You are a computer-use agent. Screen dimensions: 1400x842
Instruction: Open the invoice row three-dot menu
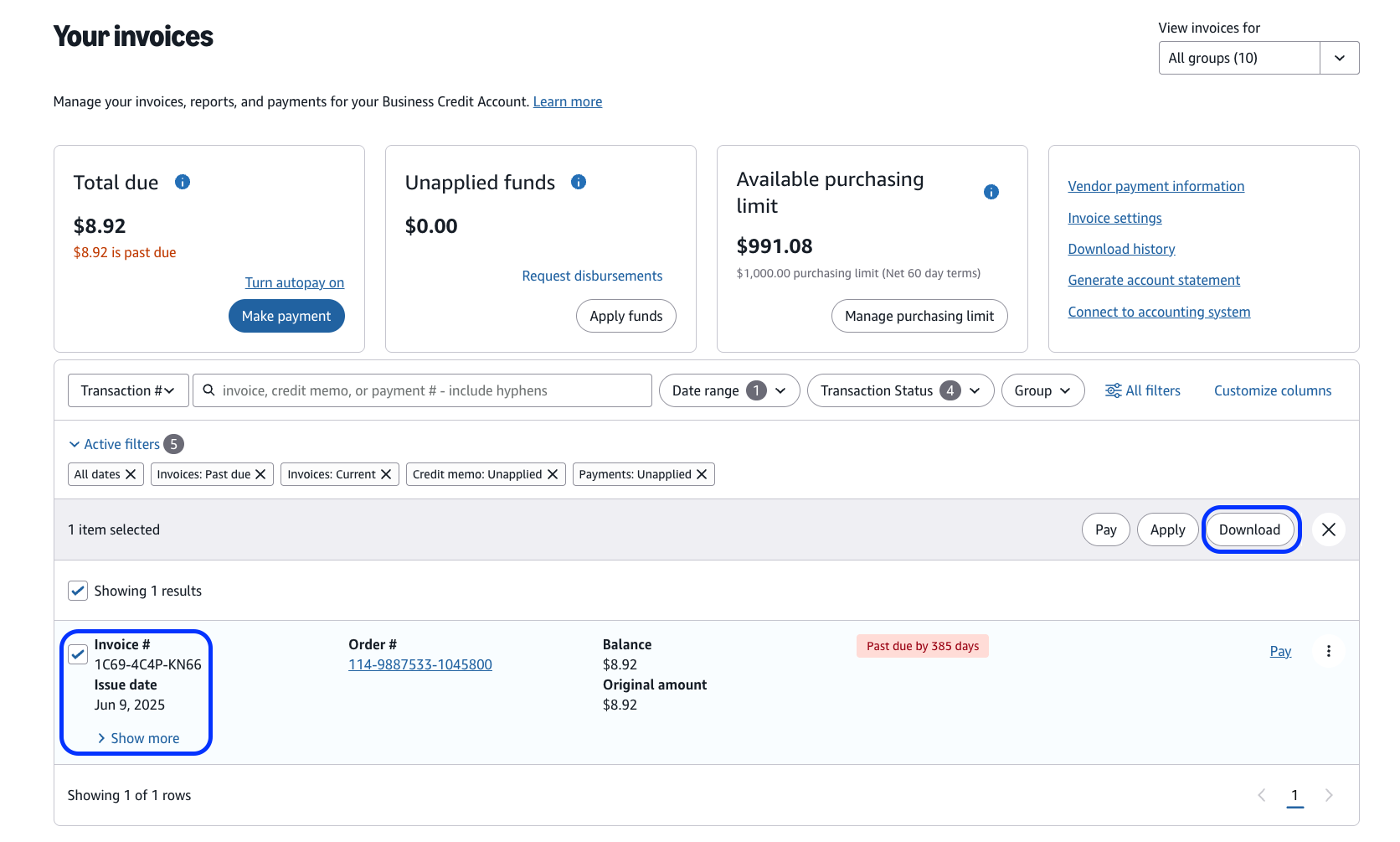(x=1329, y=651)
